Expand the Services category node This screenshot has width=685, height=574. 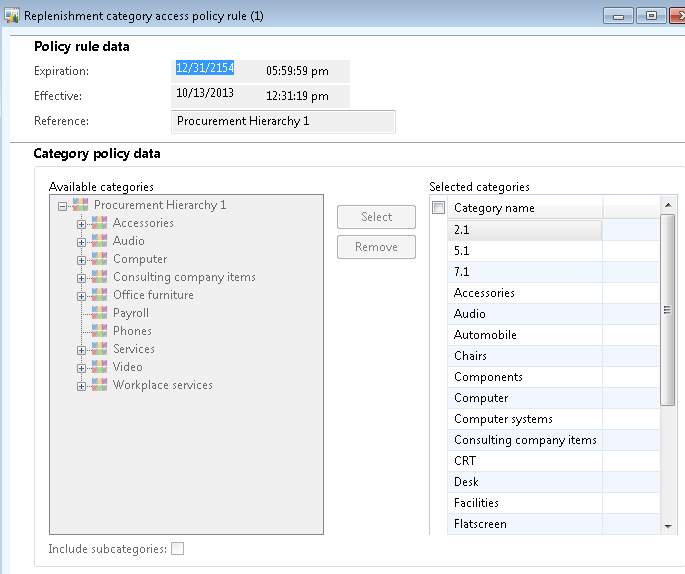(x=82, y=350)
